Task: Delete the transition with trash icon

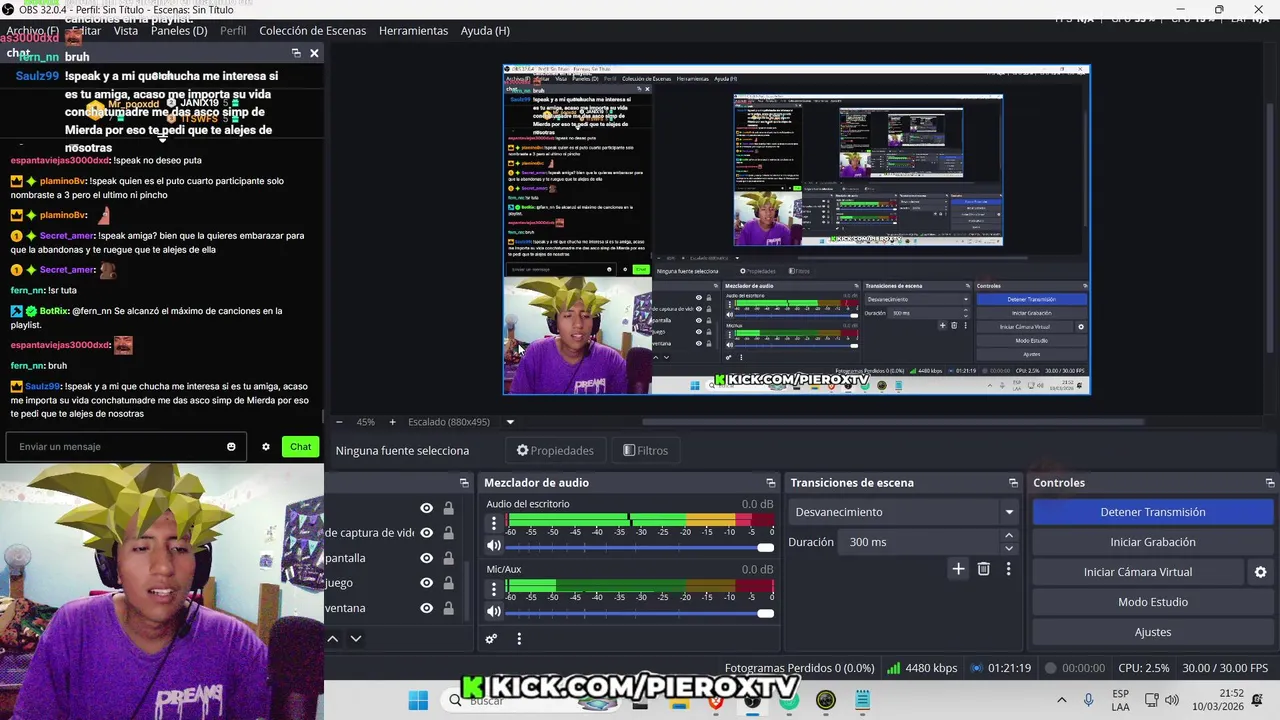Action: click(x=984, y=569)
